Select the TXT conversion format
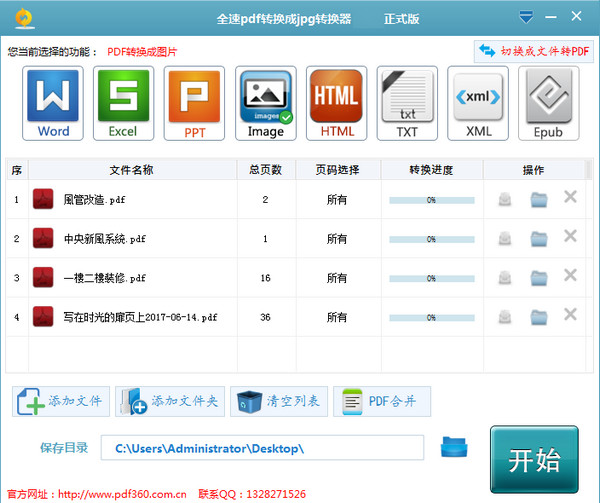 point(407,103)
